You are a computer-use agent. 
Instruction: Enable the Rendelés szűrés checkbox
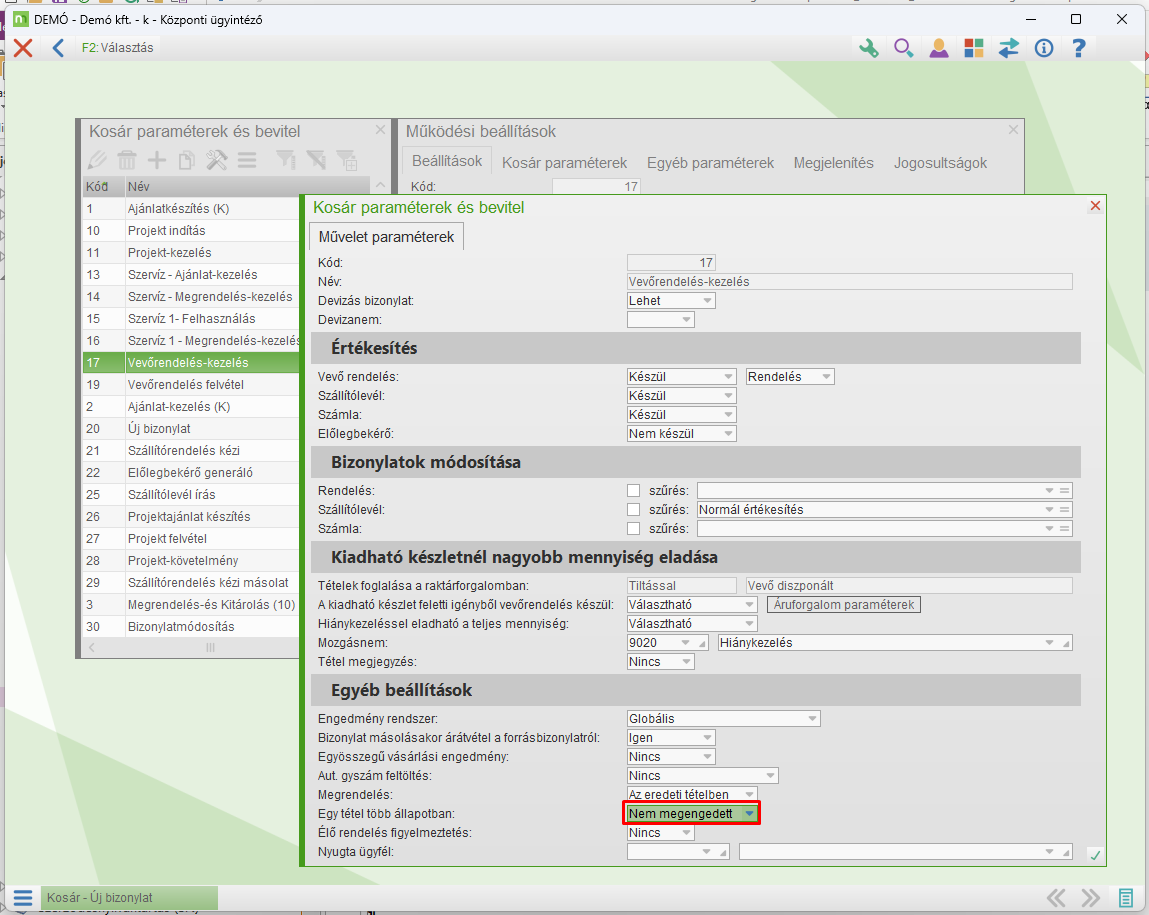[633, 491]
